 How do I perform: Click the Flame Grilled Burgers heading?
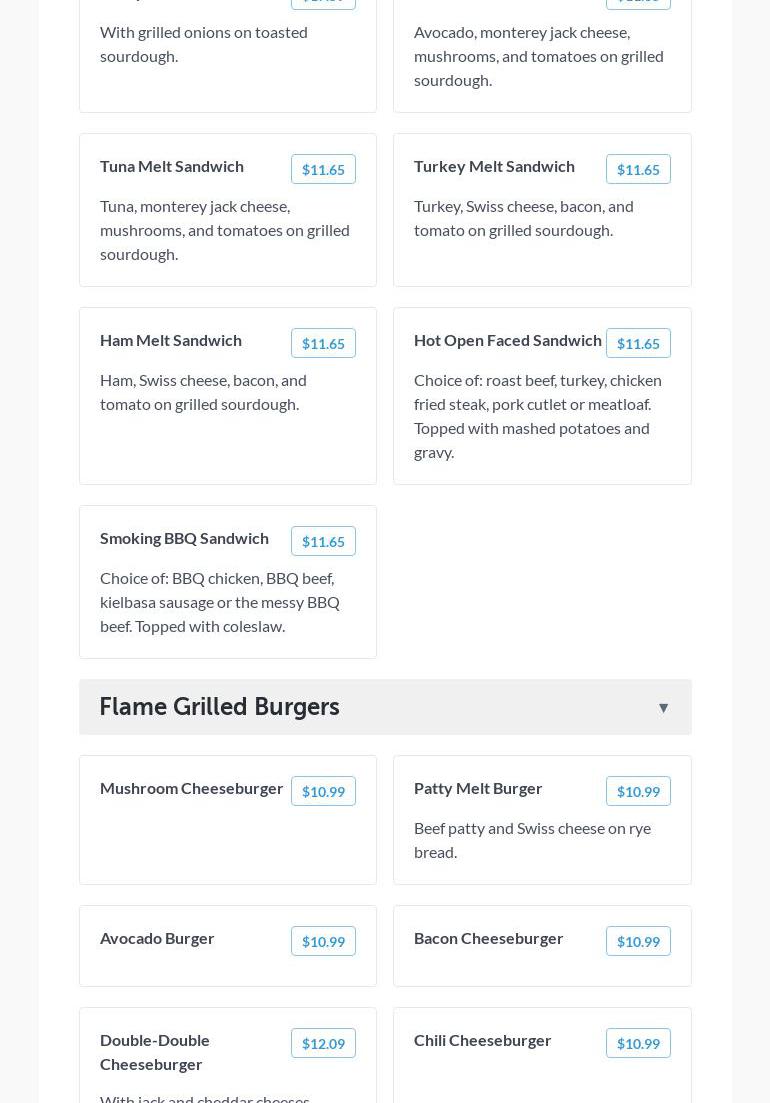tap(219, 707)
